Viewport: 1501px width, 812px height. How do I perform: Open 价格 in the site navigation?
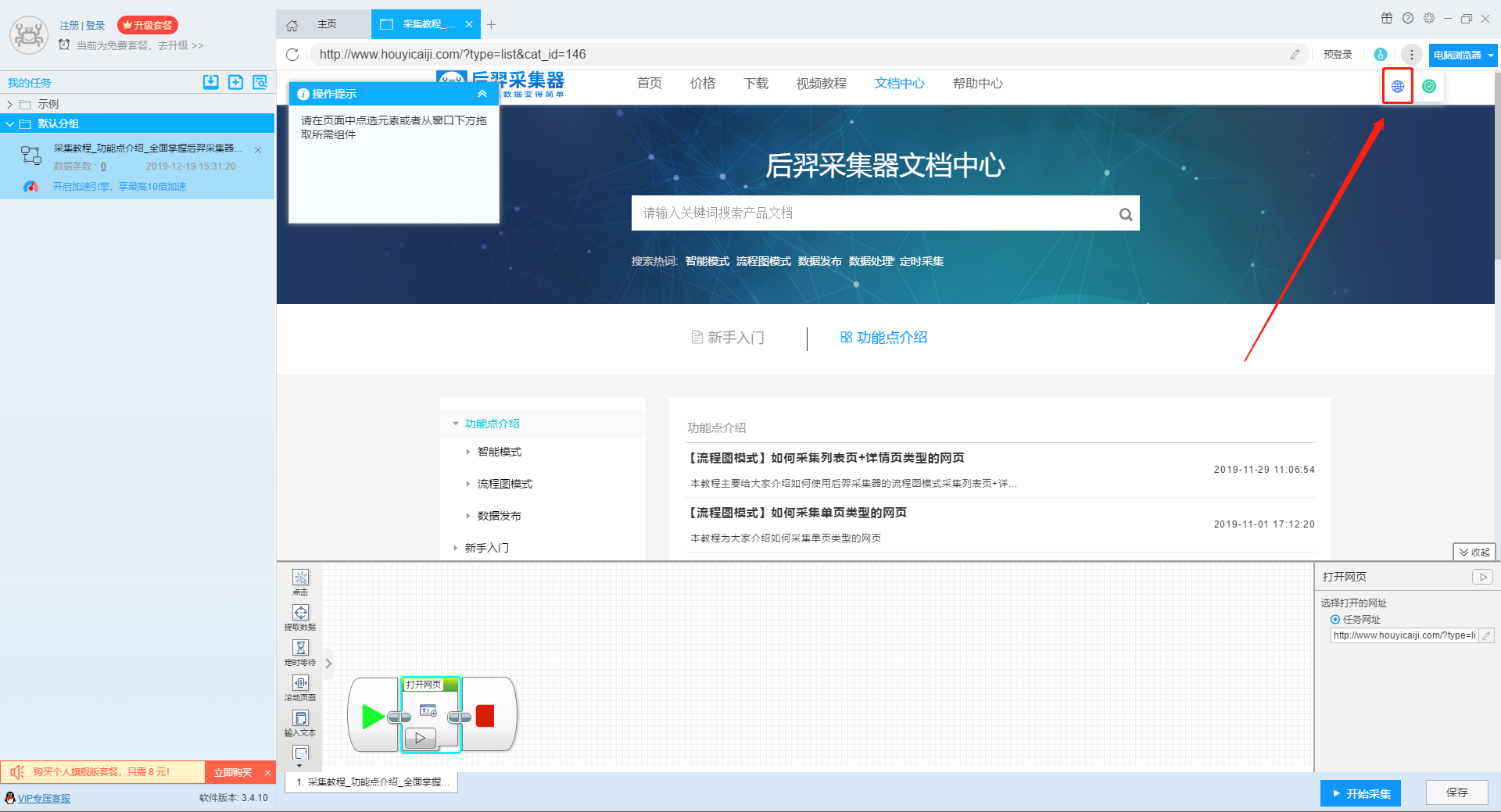coord(703,84)
